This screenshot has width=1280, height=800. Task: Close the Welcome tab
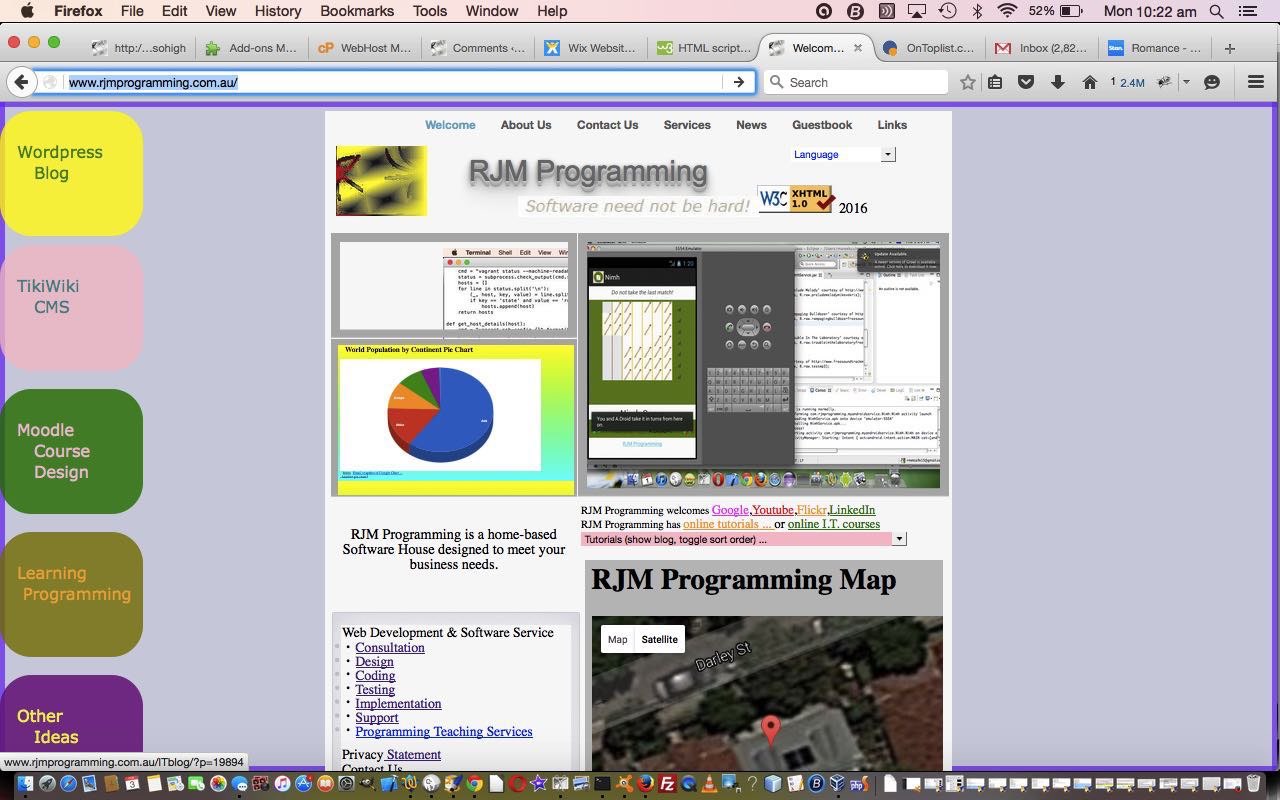coord(857,48)
